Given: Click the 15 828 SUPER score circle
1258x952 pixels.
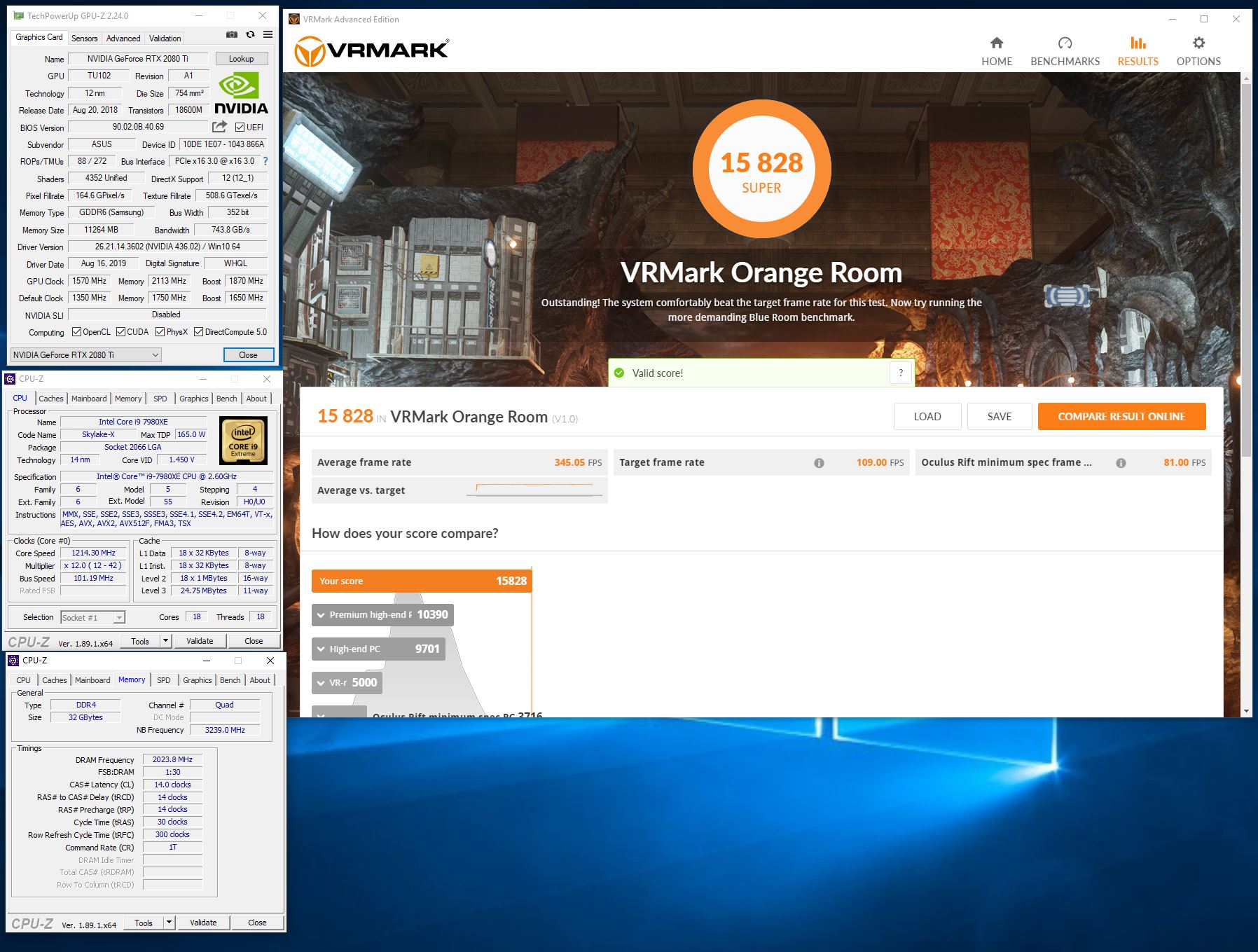Looking at the screenshot, I should (x=761, y=170).
